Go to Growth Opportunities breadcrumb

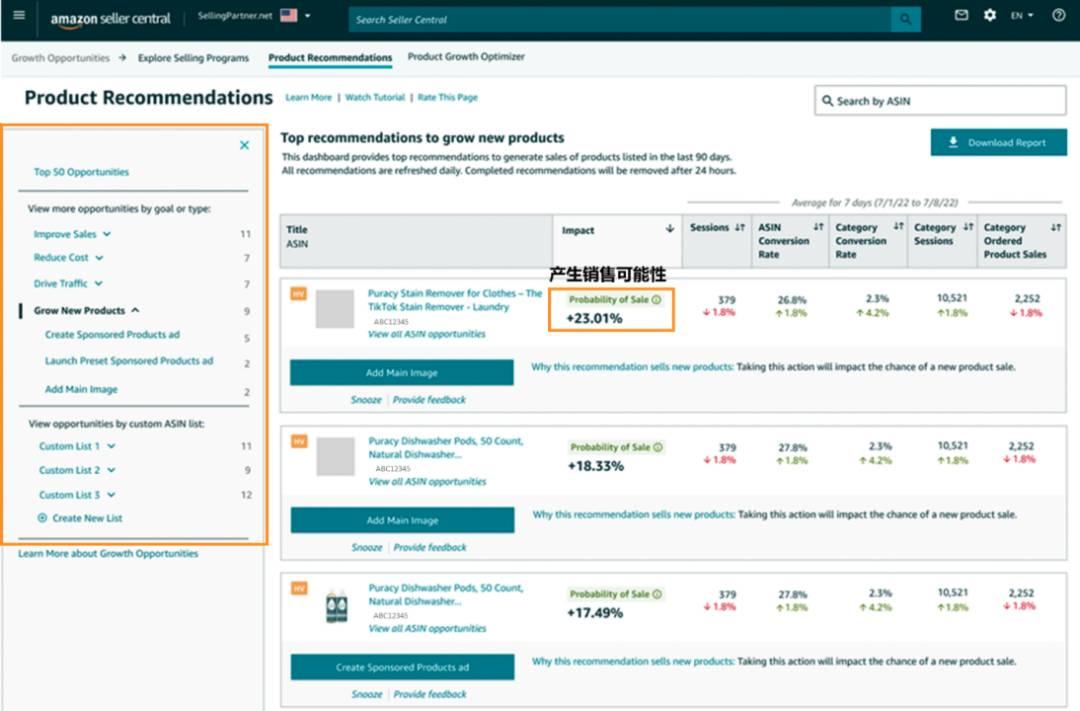pyautogui.click(x=61, y=58)
